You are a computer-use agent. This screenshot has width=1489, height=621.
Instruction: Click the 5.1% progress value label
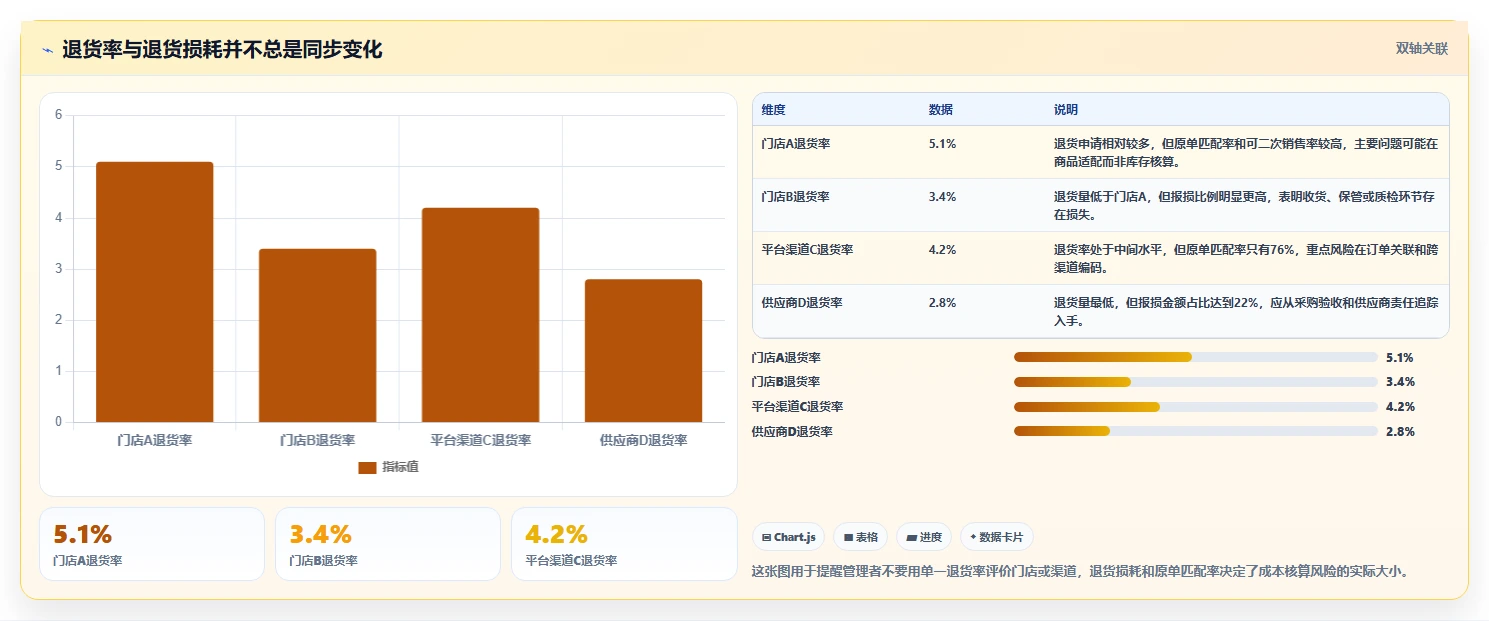(x=1400, y=357)
